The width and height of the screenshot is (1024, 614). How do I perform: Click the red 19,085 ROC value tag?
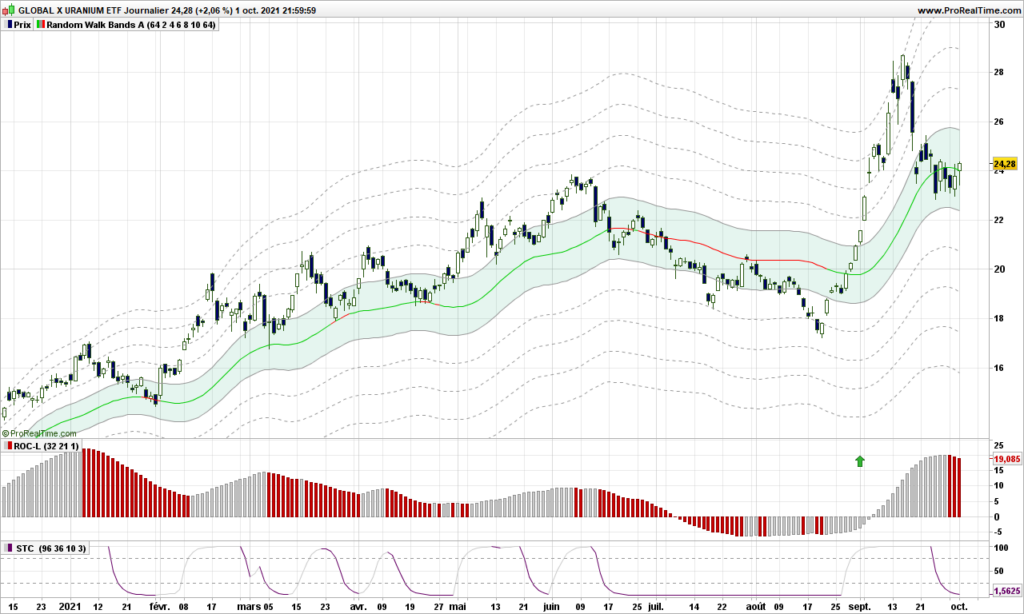click(1006, 459)
